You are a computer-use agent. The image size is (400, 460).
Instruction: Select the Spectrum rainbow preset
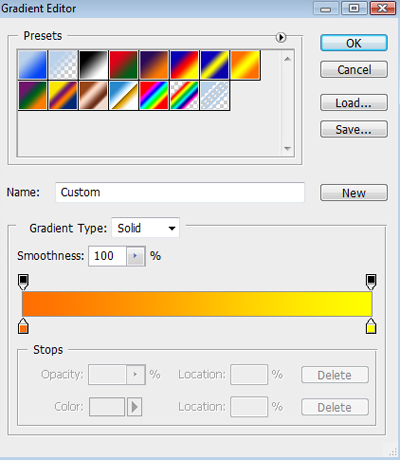(x=154, y=95)
